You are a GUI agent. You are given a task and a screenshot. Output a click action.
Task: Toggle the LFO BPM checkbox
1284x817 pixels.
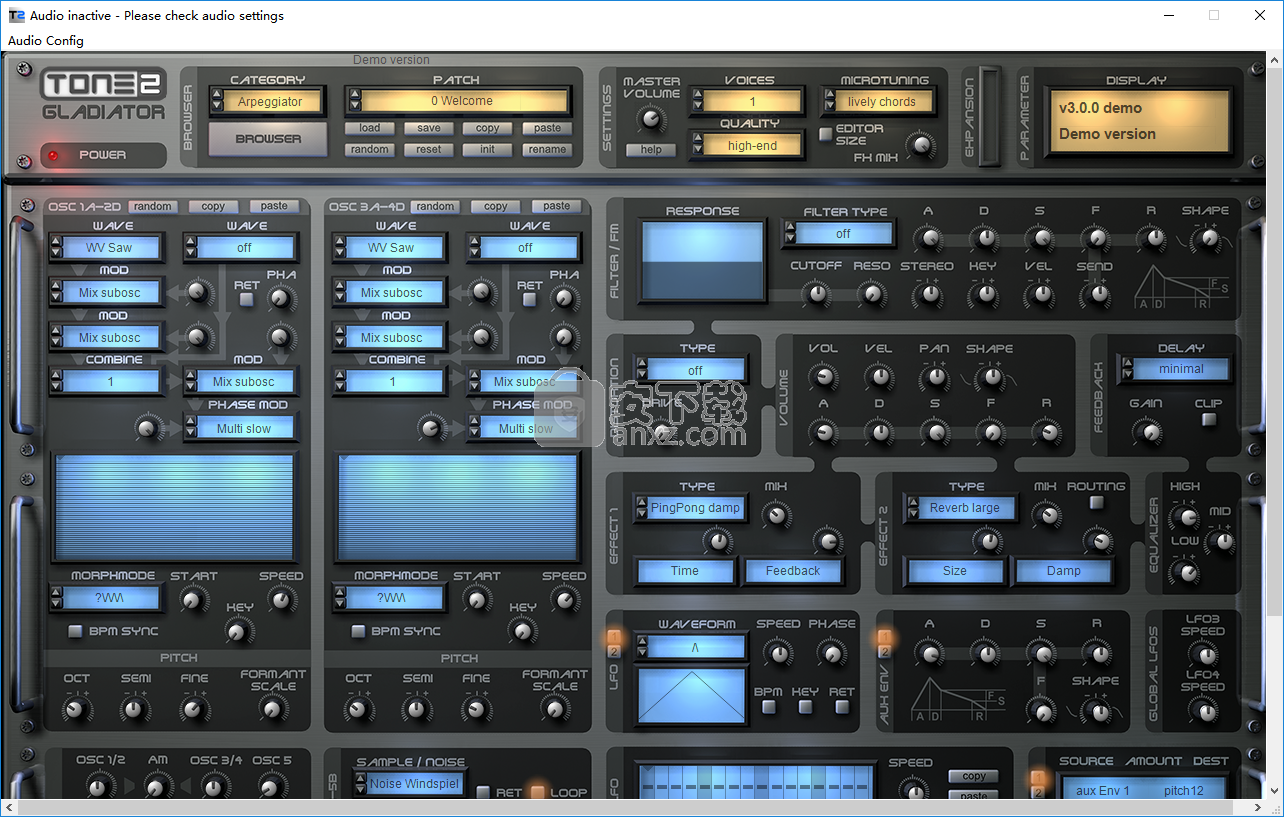(768, 707)
